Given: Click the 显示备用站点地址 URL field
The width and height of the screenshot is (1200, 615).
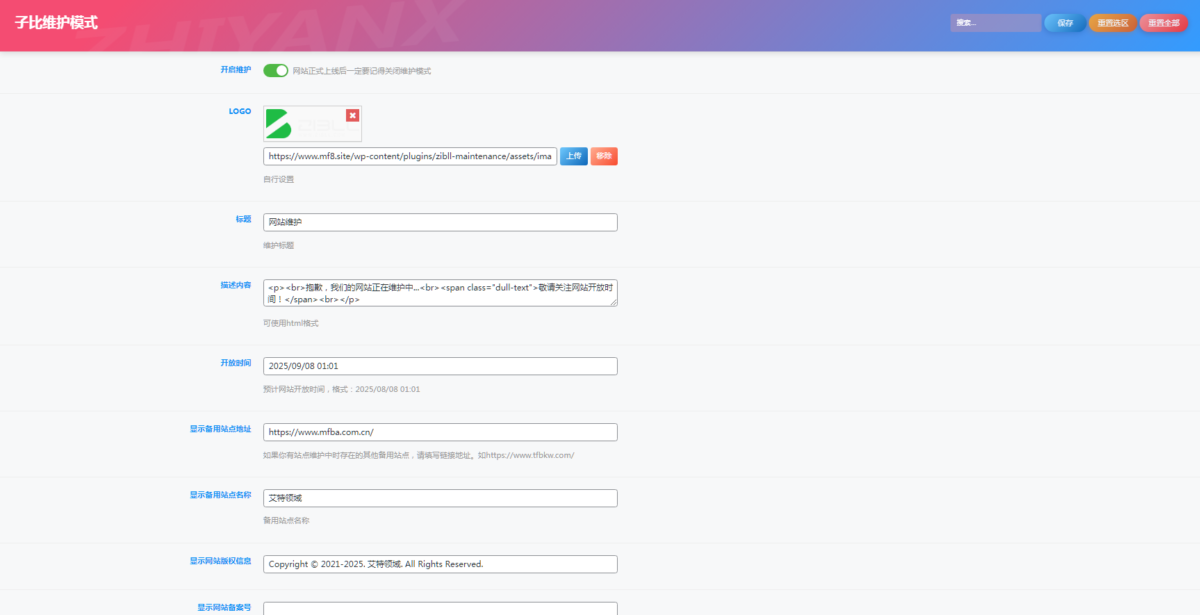Looking at the screenshot, I should click(440, 432).
